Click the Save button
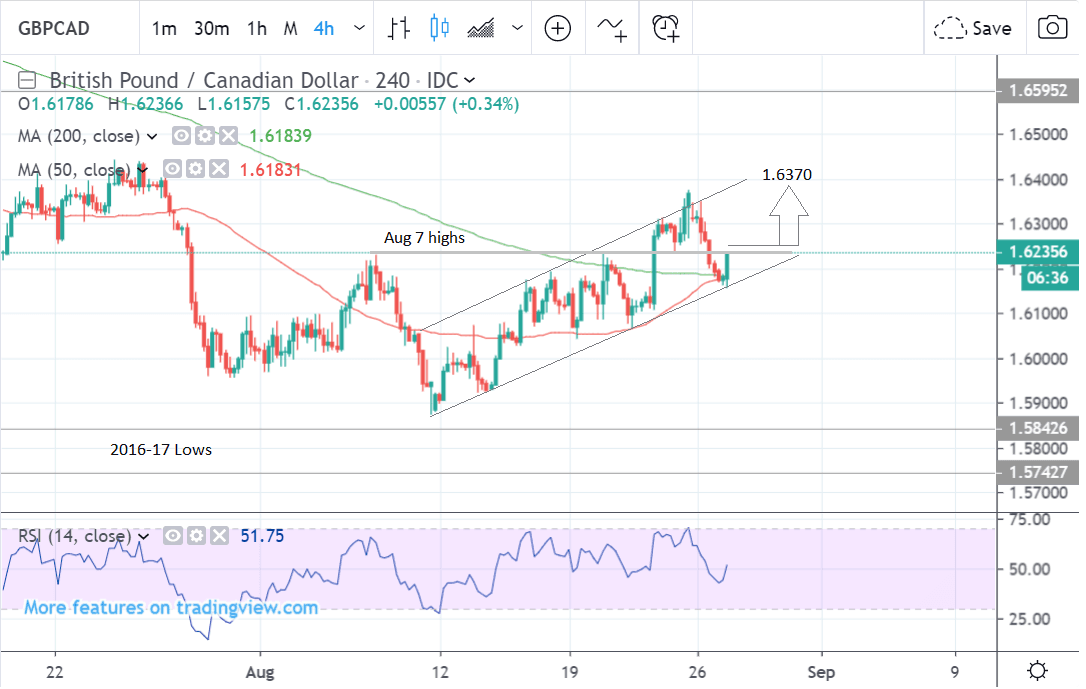 click(973, 28)
